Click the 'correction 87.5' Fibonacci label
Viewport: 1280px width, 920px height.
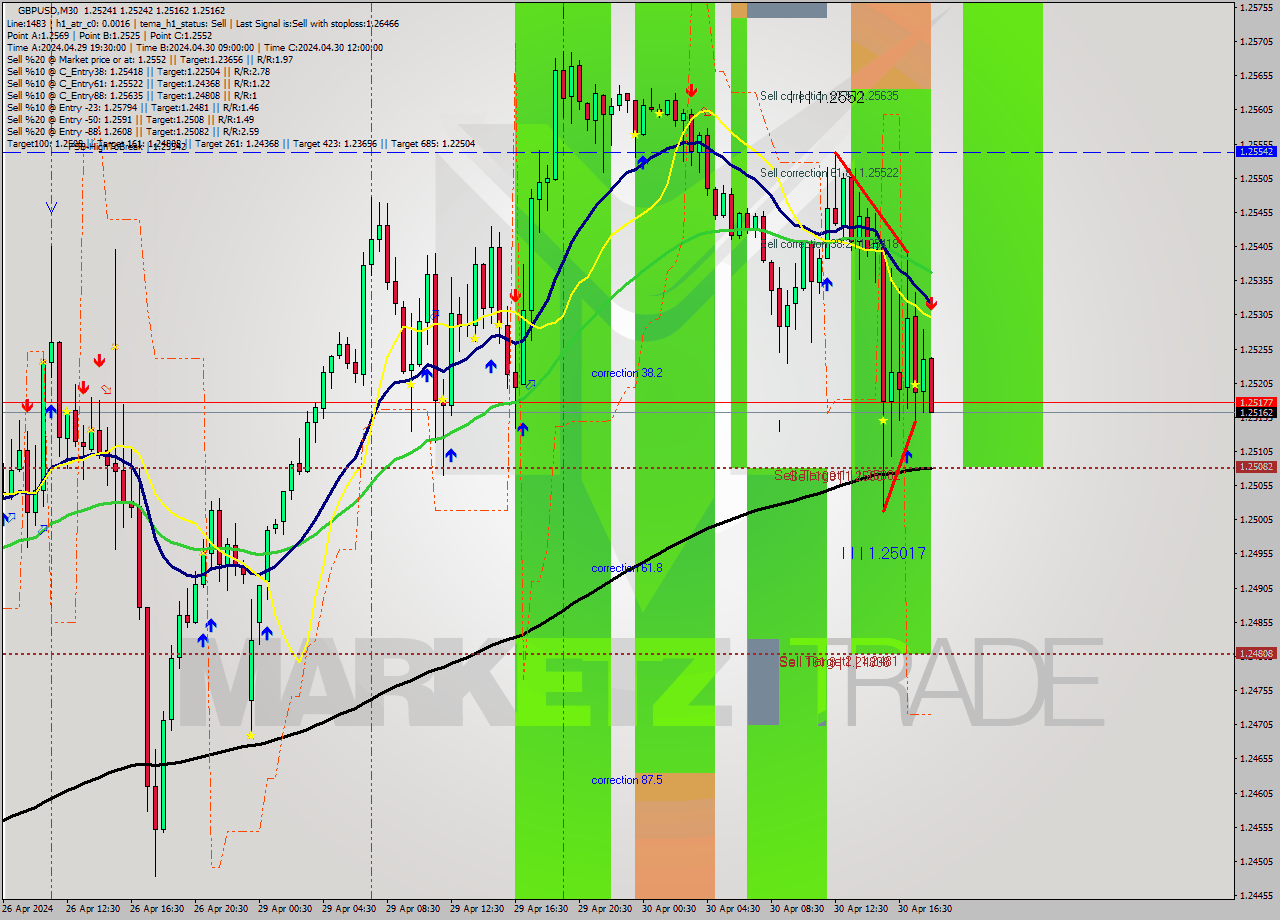(x=626, y=780)
